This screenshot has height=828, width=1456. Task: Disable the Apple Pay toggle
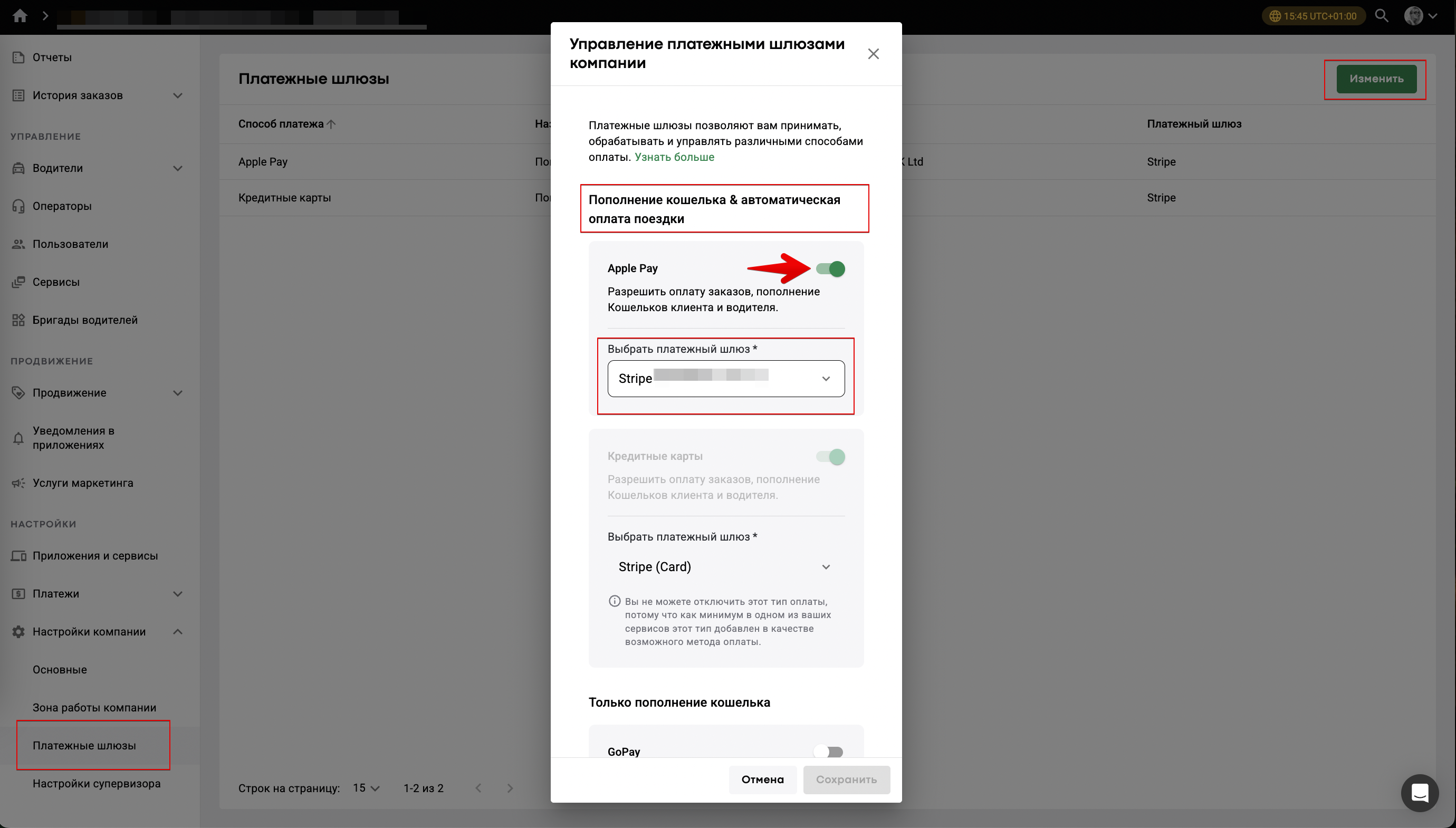[x=830, y=269]
